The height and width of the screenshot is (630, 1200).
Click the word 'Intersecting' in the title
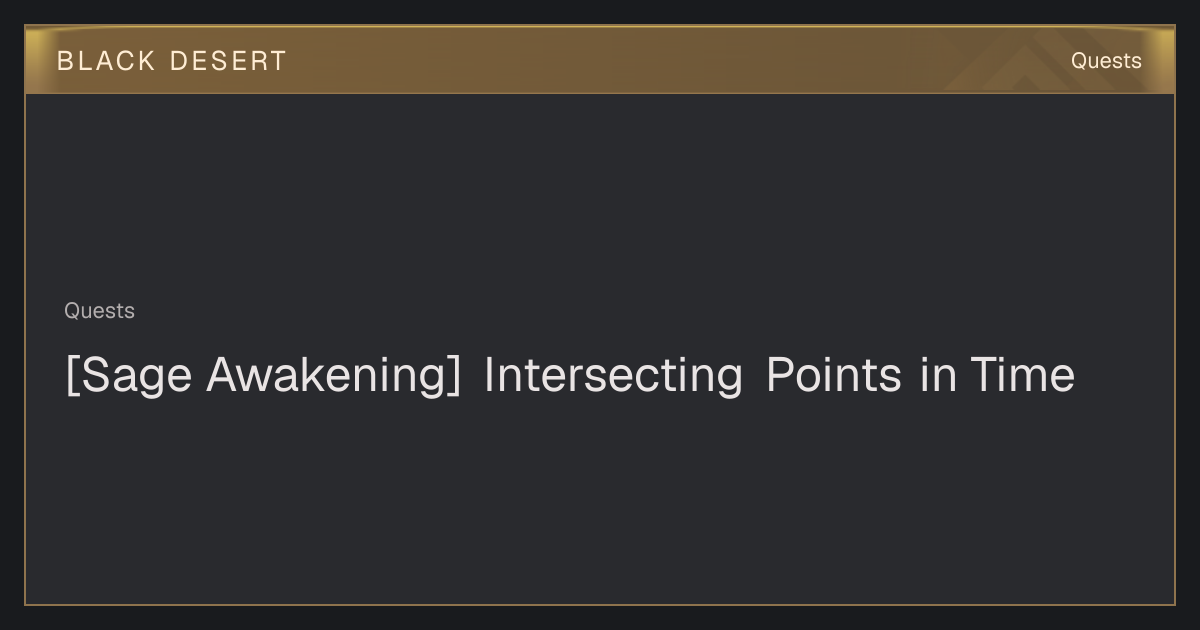click(613, 376)
